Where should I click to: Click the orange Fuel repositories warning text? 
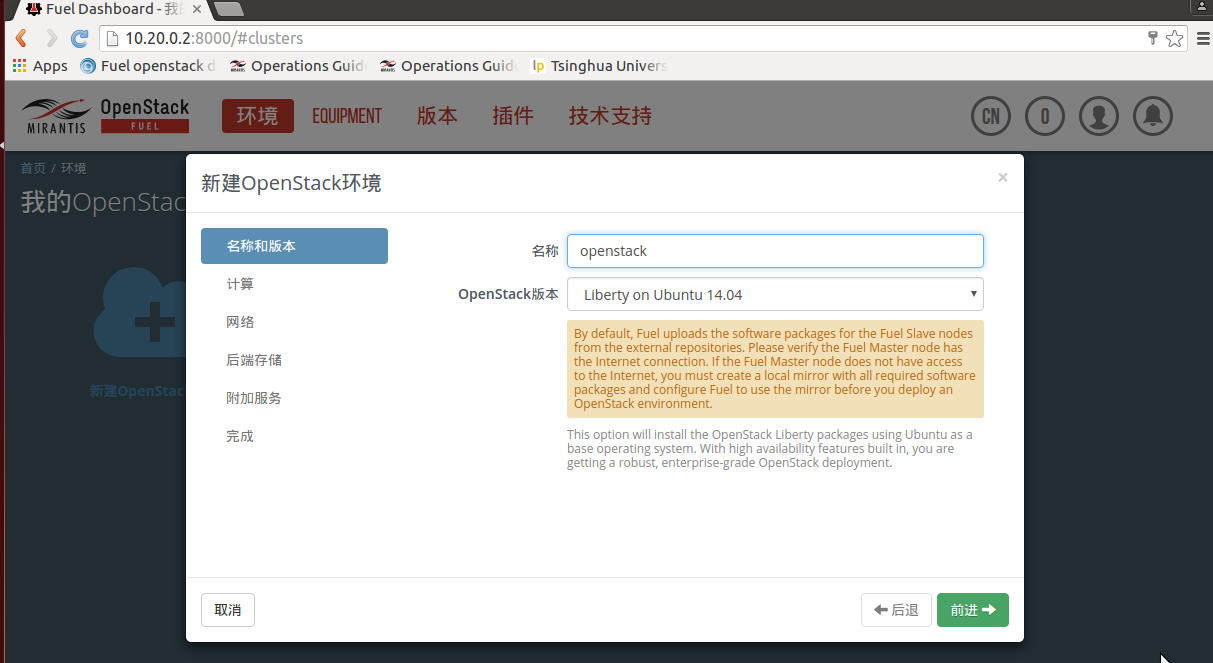[x=775, y=369]
